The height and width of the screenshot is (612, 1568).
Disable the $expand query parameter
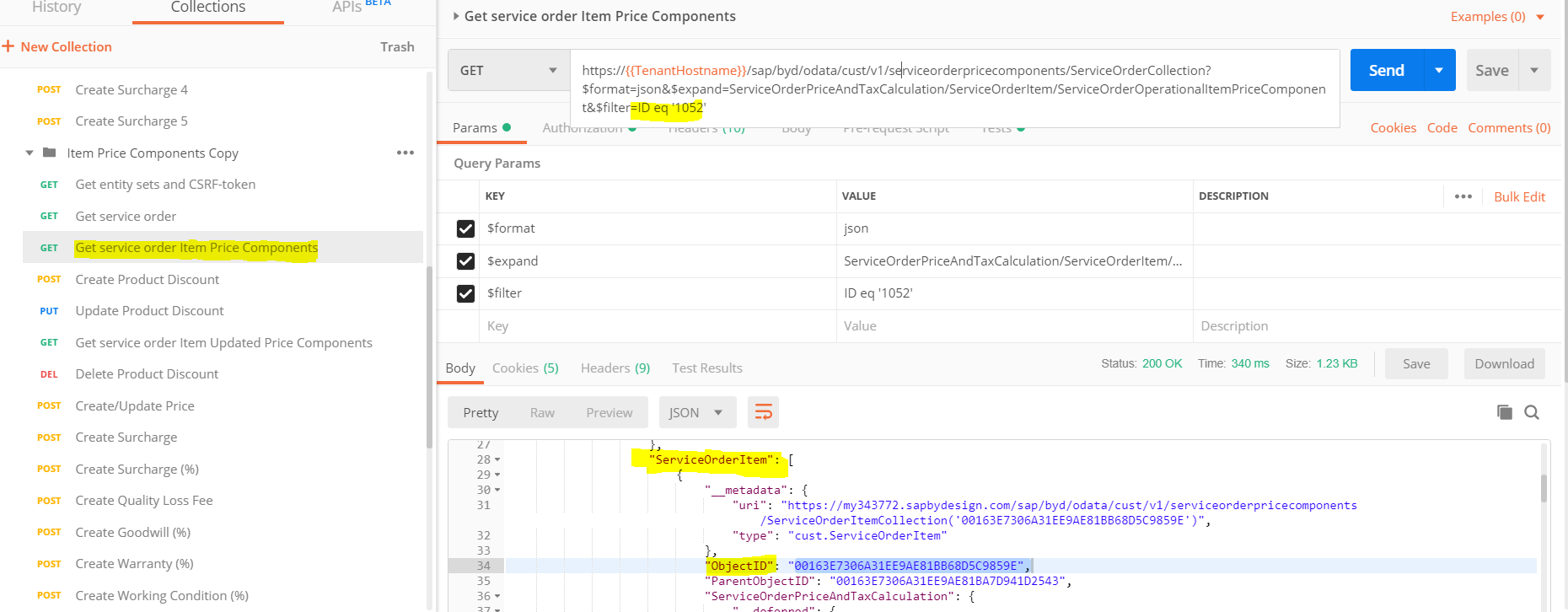(x=465, y=261)
